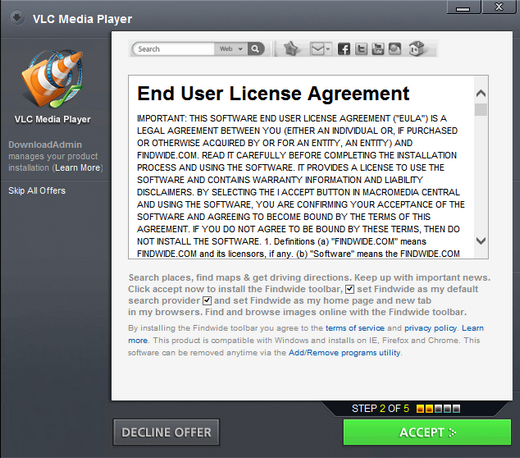Expand the mail icon dropdown arrow
The width and height of the screenshot is (520, 458).
point(328,49)
